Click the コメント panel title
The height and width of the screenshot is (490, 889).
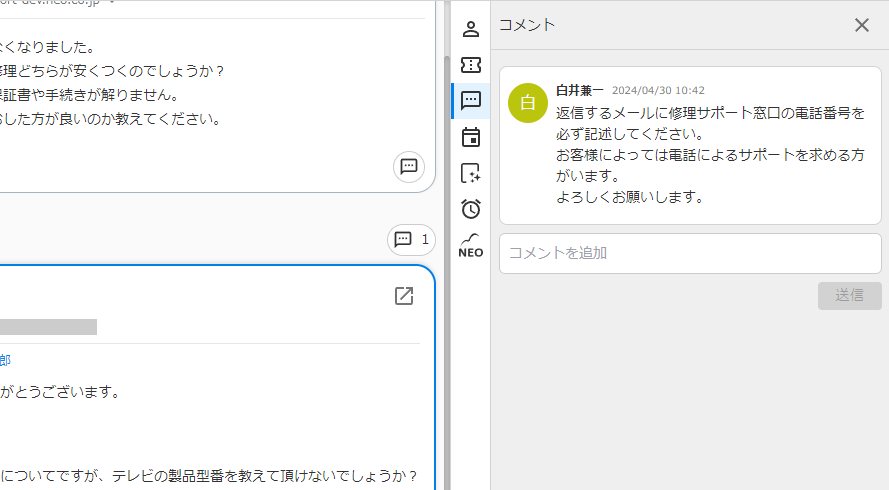(527, 25)
